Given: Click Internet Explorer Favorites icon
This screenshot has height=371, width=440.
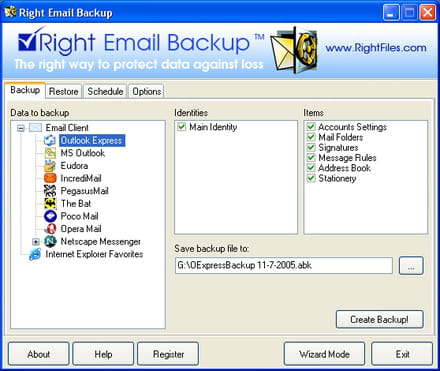Looking at the screenshot, I should point(35,254).
